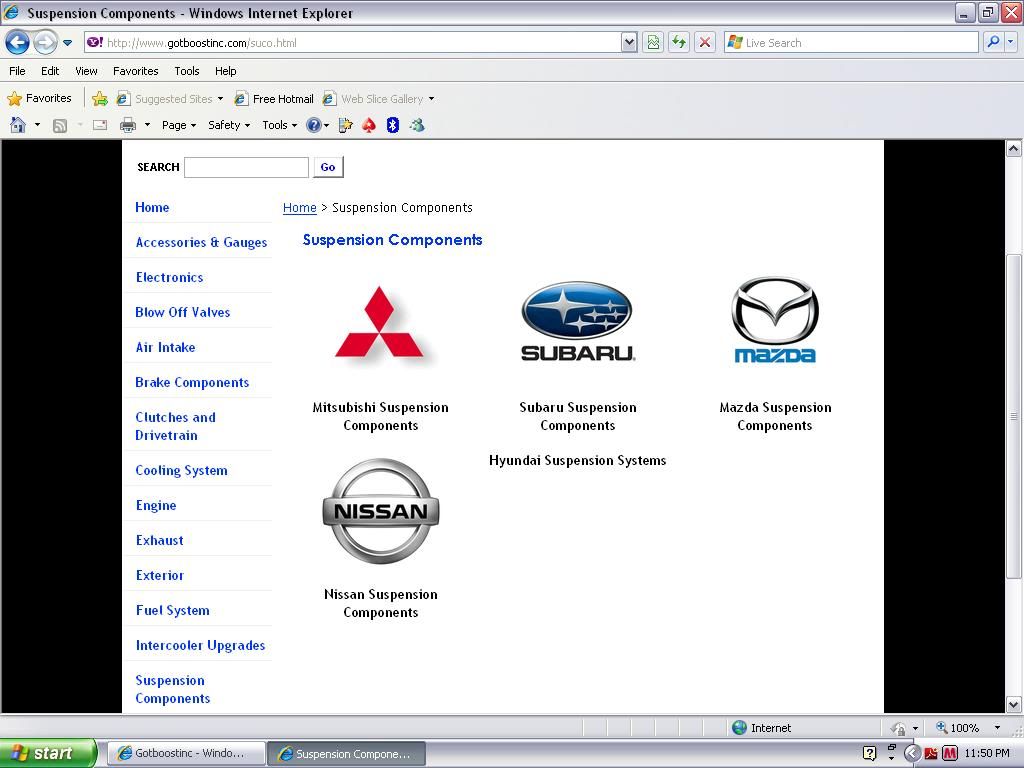Screen dimensions: 1024x768
Task: Click the red poker spade toolbar icon
Action: 369,125
